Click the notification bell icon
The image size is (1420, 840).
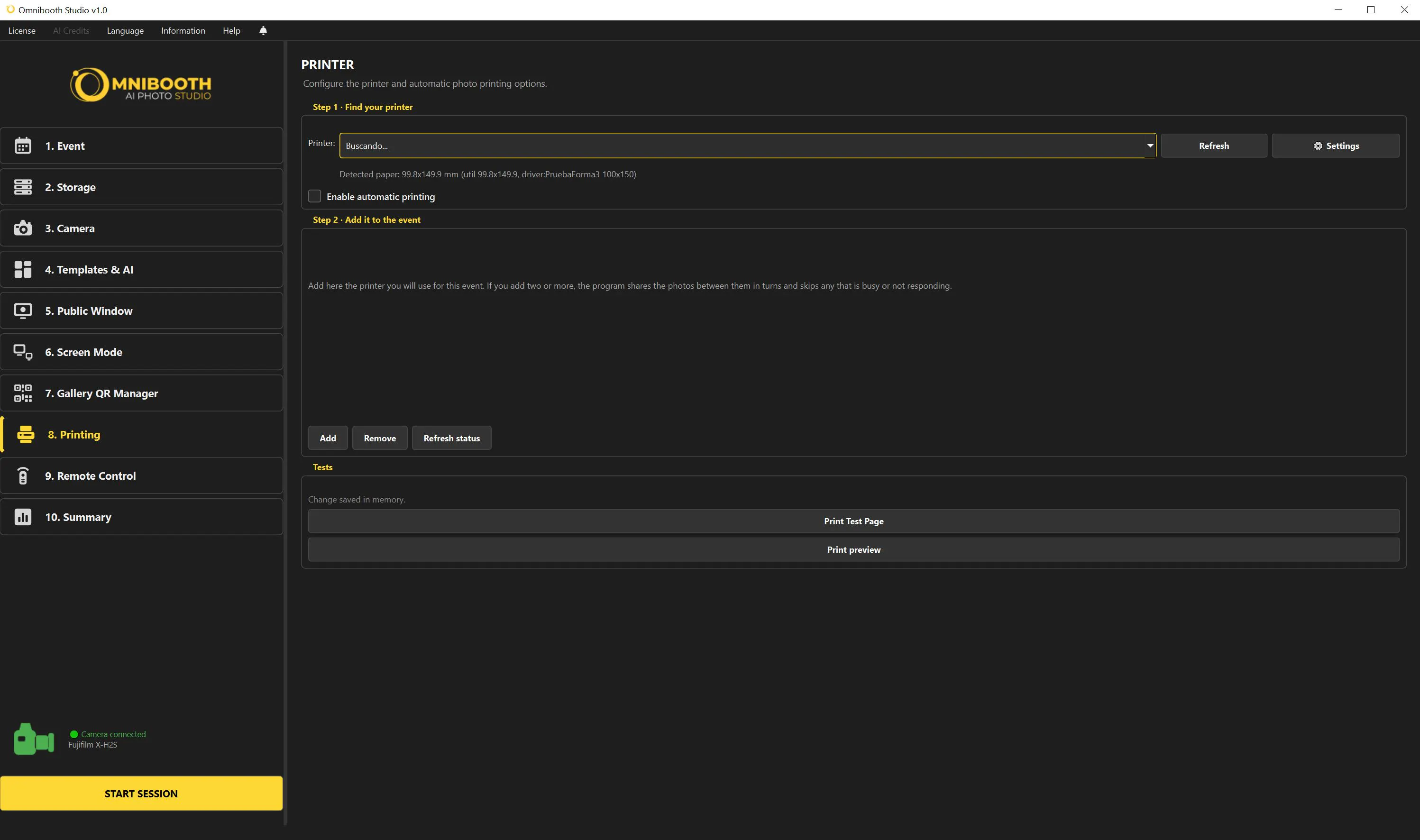coord(263,30)
